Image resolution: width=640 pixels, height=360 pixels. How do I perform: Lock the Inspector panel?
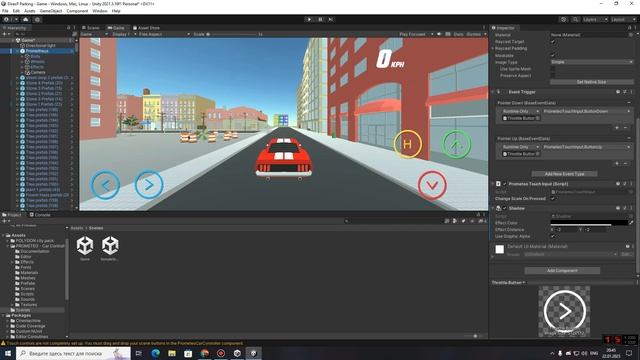(629, 28)
